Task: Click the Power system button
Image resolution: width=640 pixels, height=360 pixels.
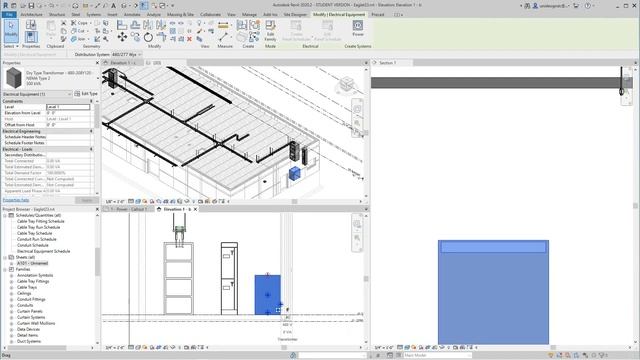Action: pos(358,28)
